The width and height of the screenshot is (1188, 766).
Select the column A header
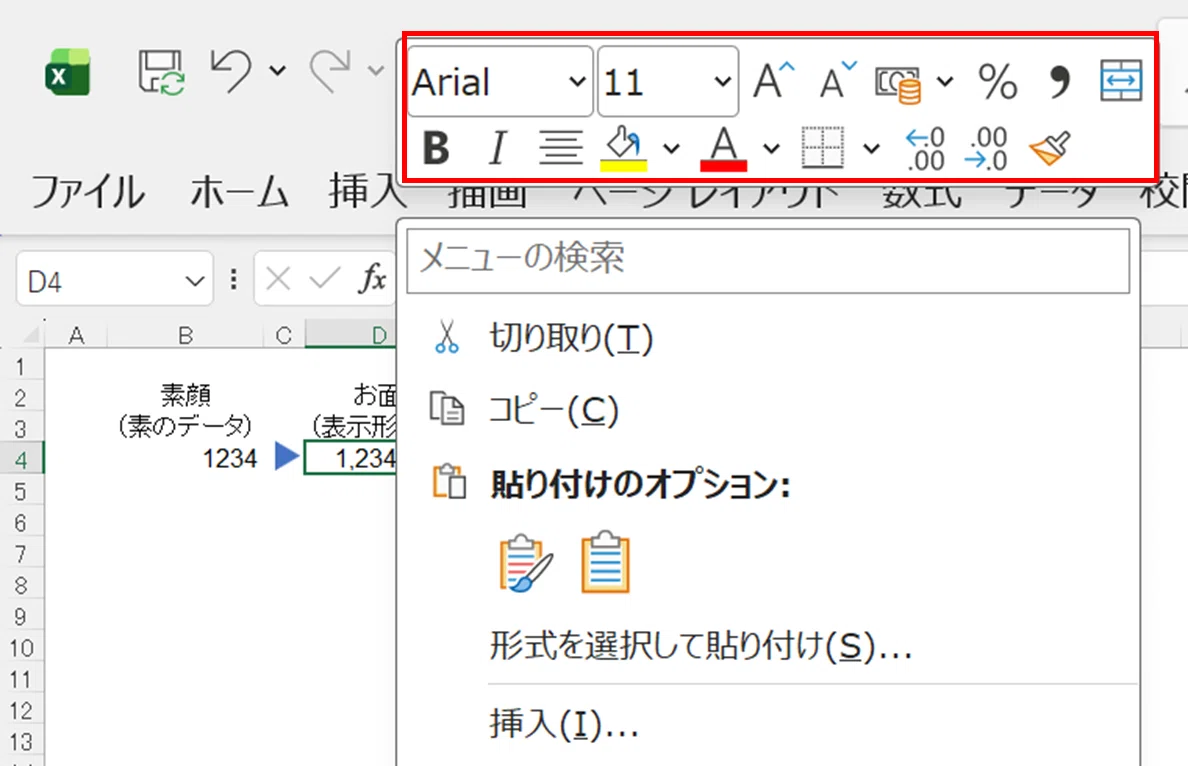tap(77, 335)
